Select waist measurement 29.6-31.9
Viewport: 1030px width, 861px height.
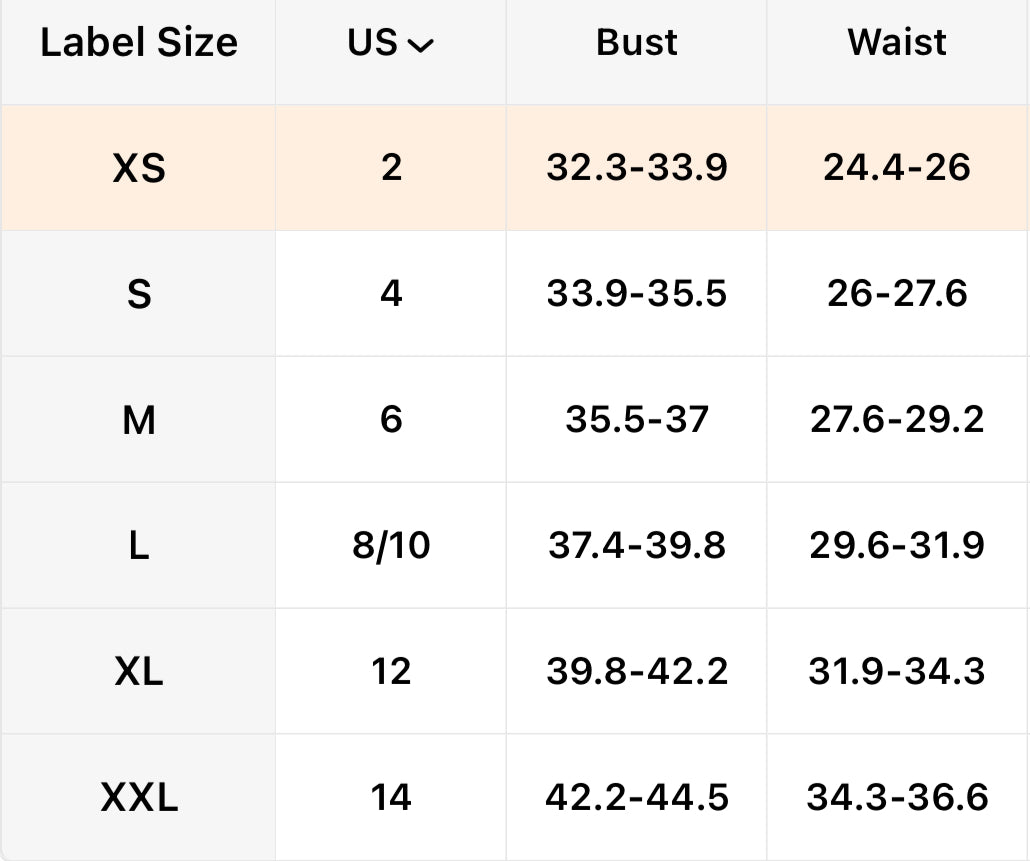click(897, 546)
